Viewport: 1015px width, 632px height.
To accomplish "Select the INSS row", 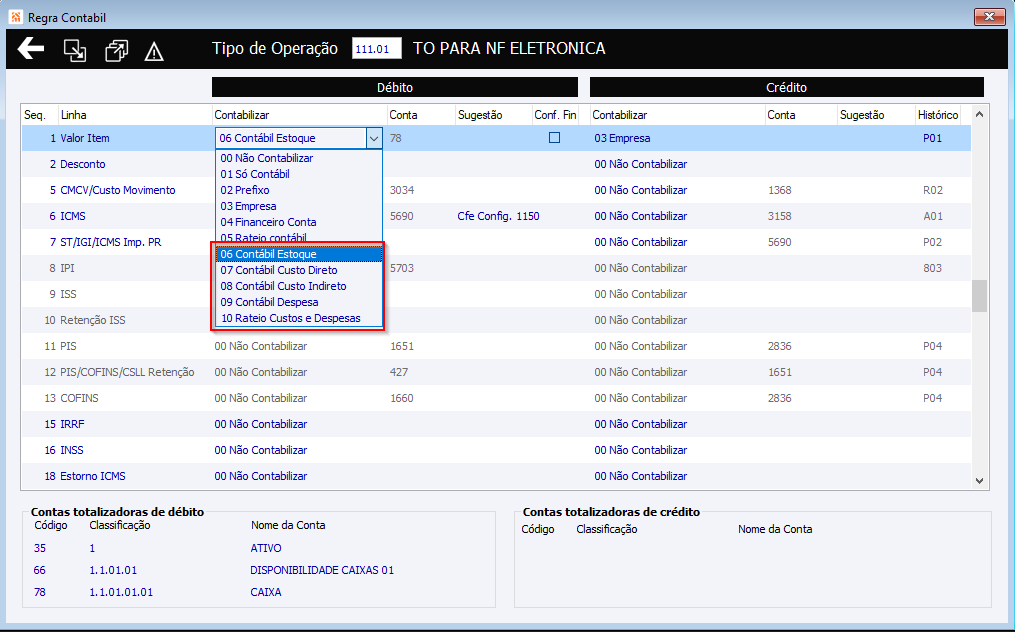I will (x=496, y=450).
